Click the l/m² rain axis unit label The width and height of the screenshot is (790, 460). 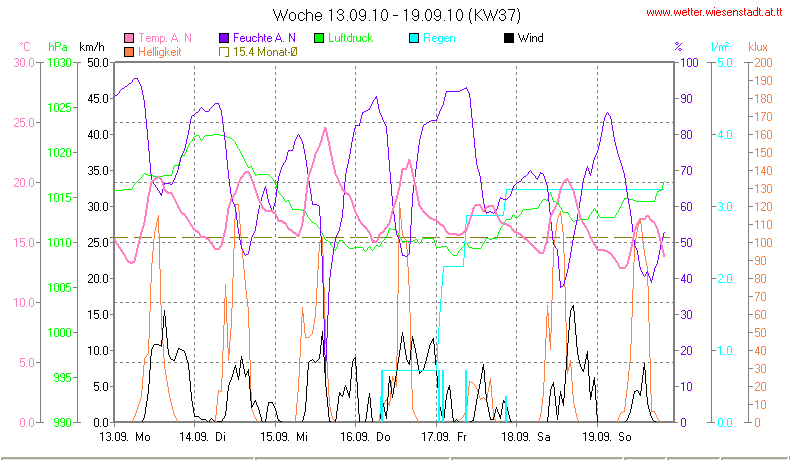(720, 47)
